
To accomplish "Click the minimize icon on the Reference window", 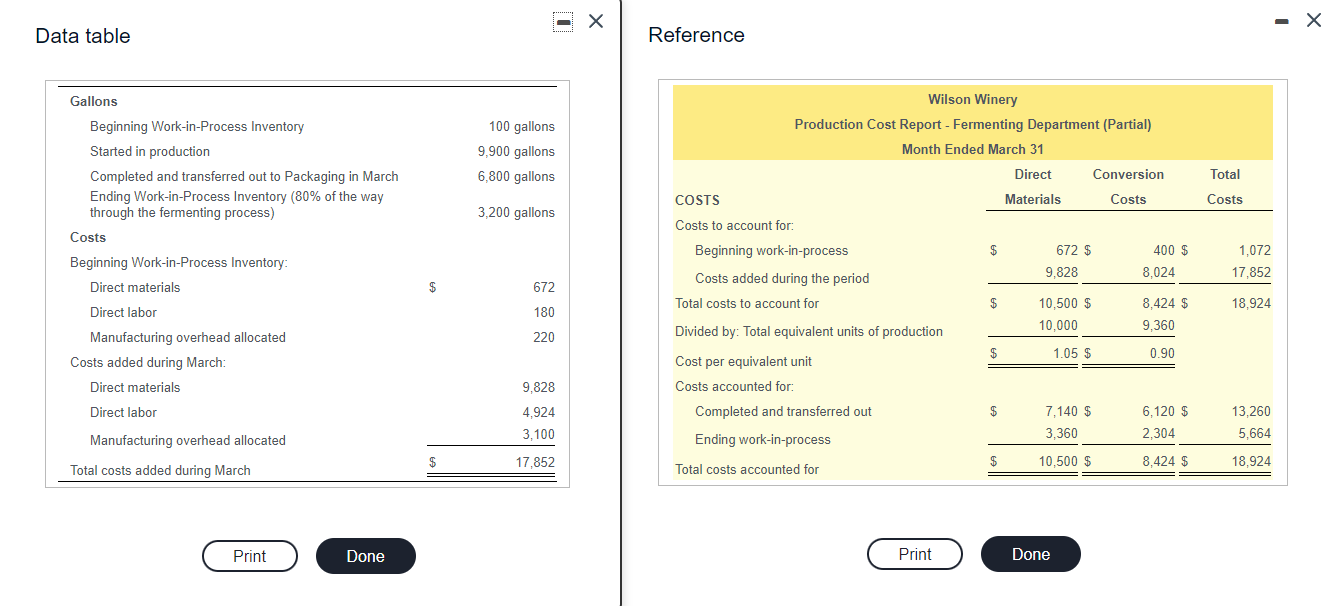I will click(1282, 19).
